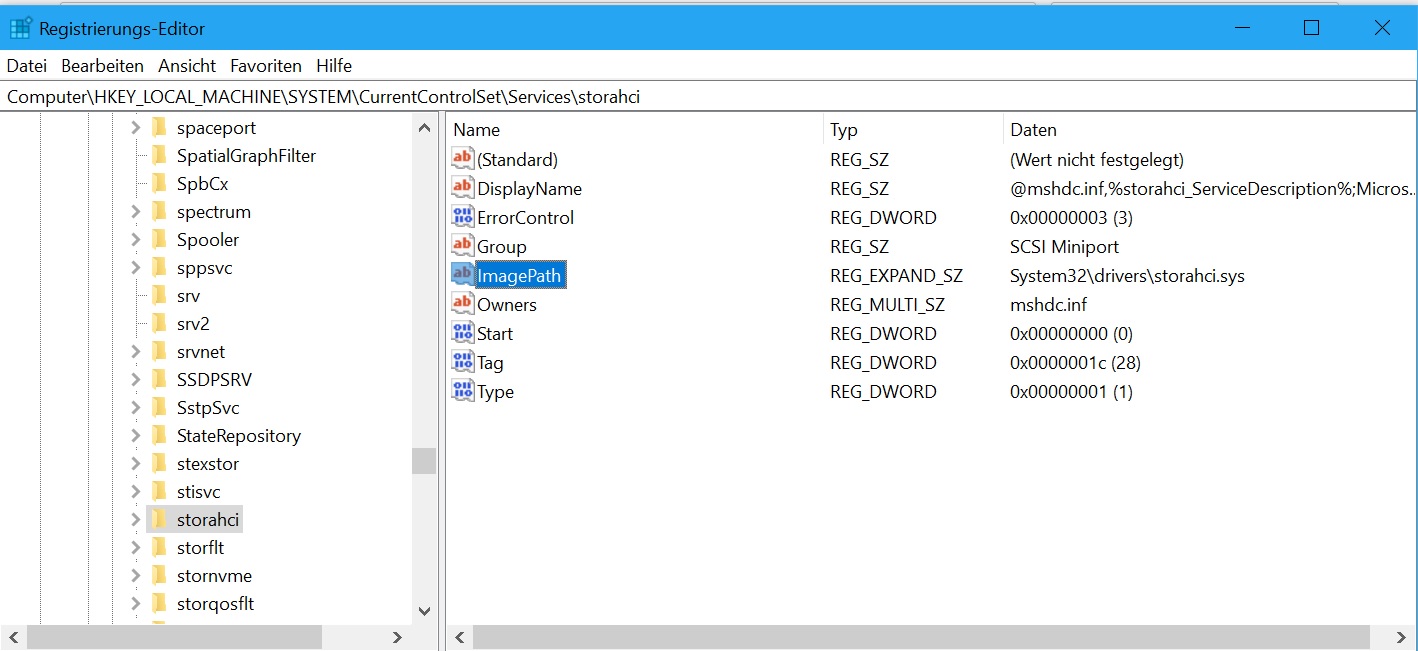Click the Group string value icon

462,246
